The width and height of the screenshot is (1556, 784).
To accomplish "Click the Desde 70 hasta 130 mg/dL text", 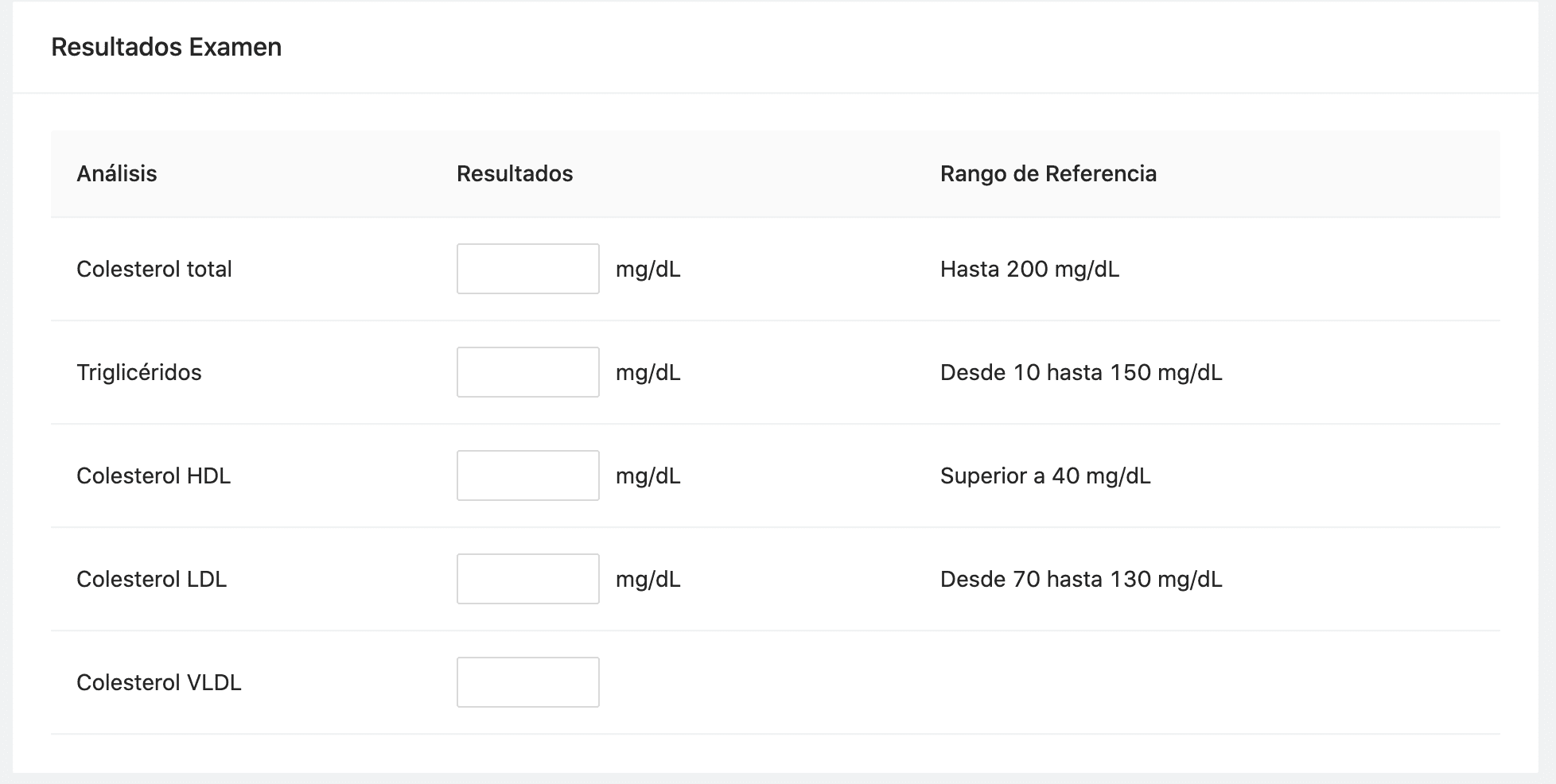I will point(1080,579).
